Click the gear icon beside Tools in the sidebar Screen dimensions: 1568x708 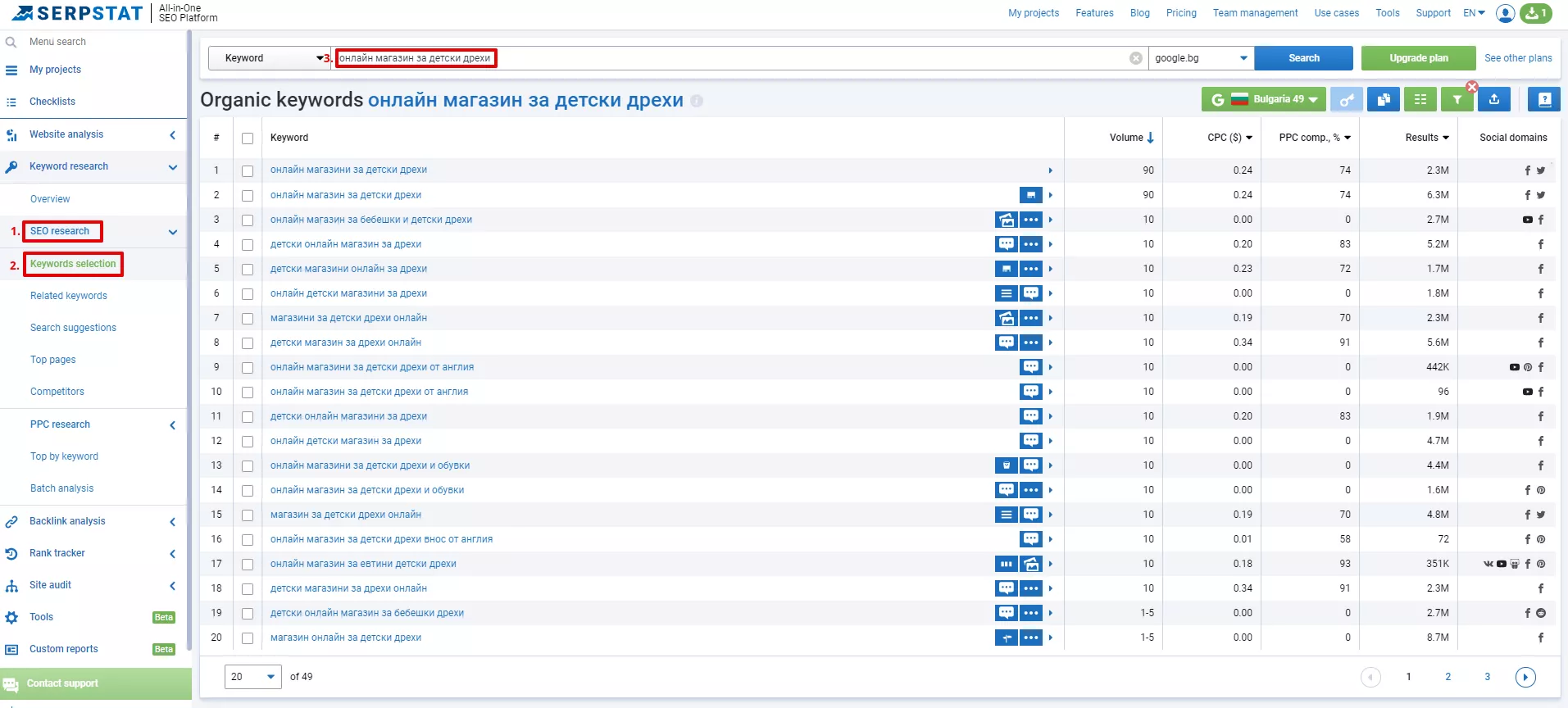click(x=11, y=617)
